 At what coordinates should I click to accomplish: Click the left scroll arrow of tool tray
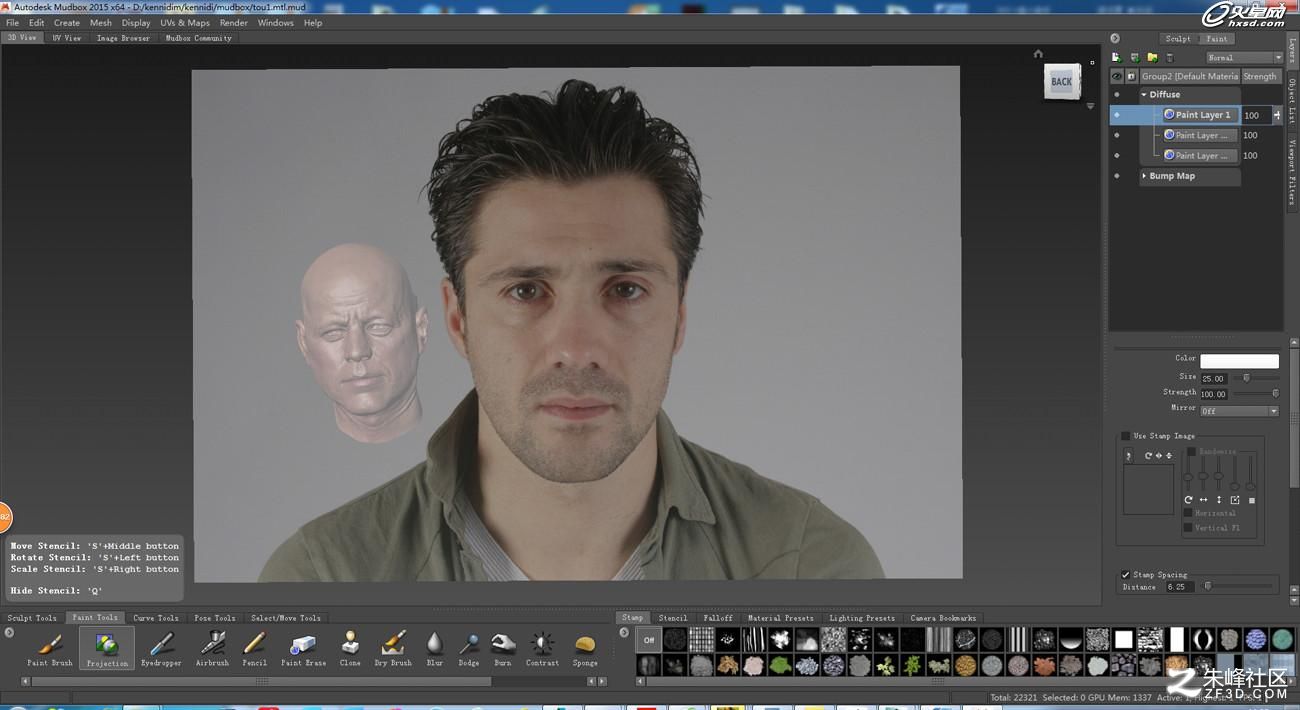click(x=25, y=681)
